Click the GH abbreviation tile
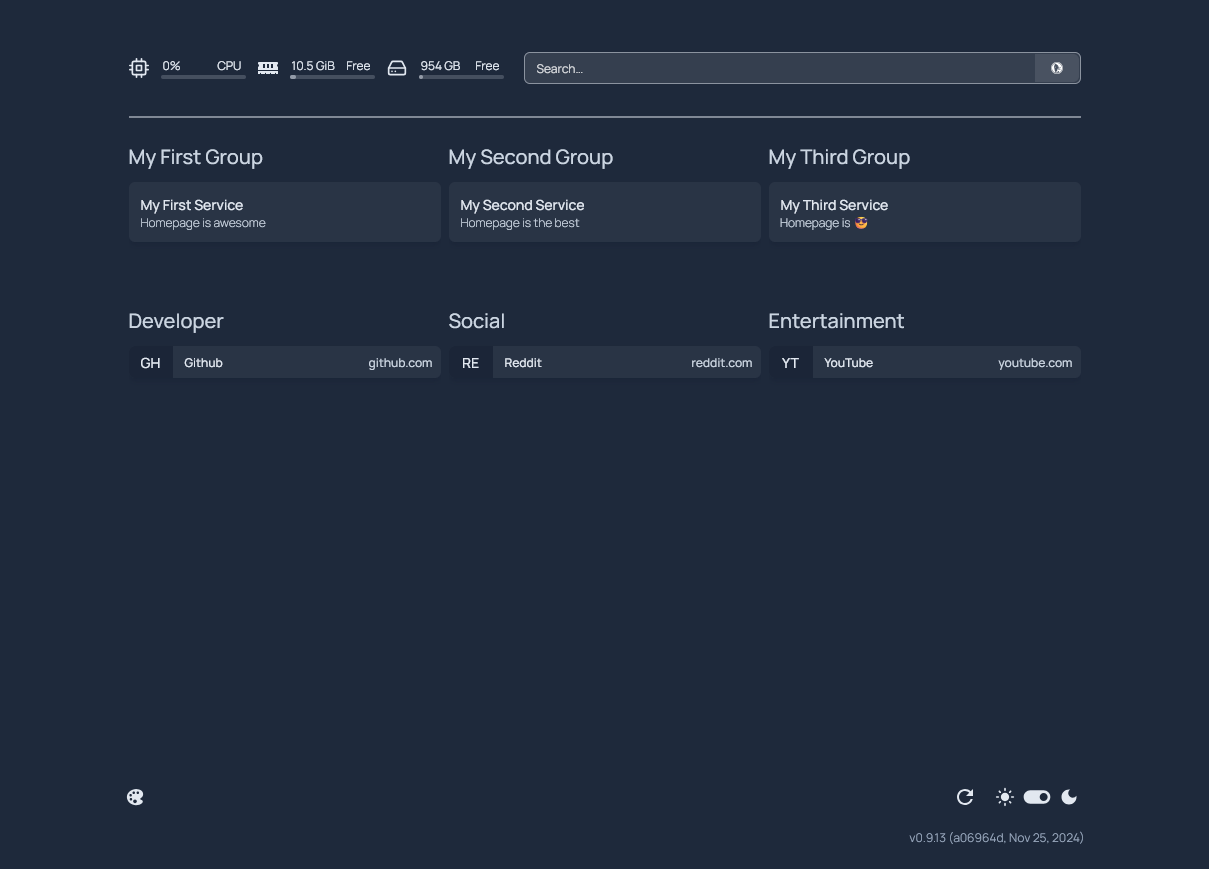The width and height of the screenshot is (1209, 869). point(150,362)
